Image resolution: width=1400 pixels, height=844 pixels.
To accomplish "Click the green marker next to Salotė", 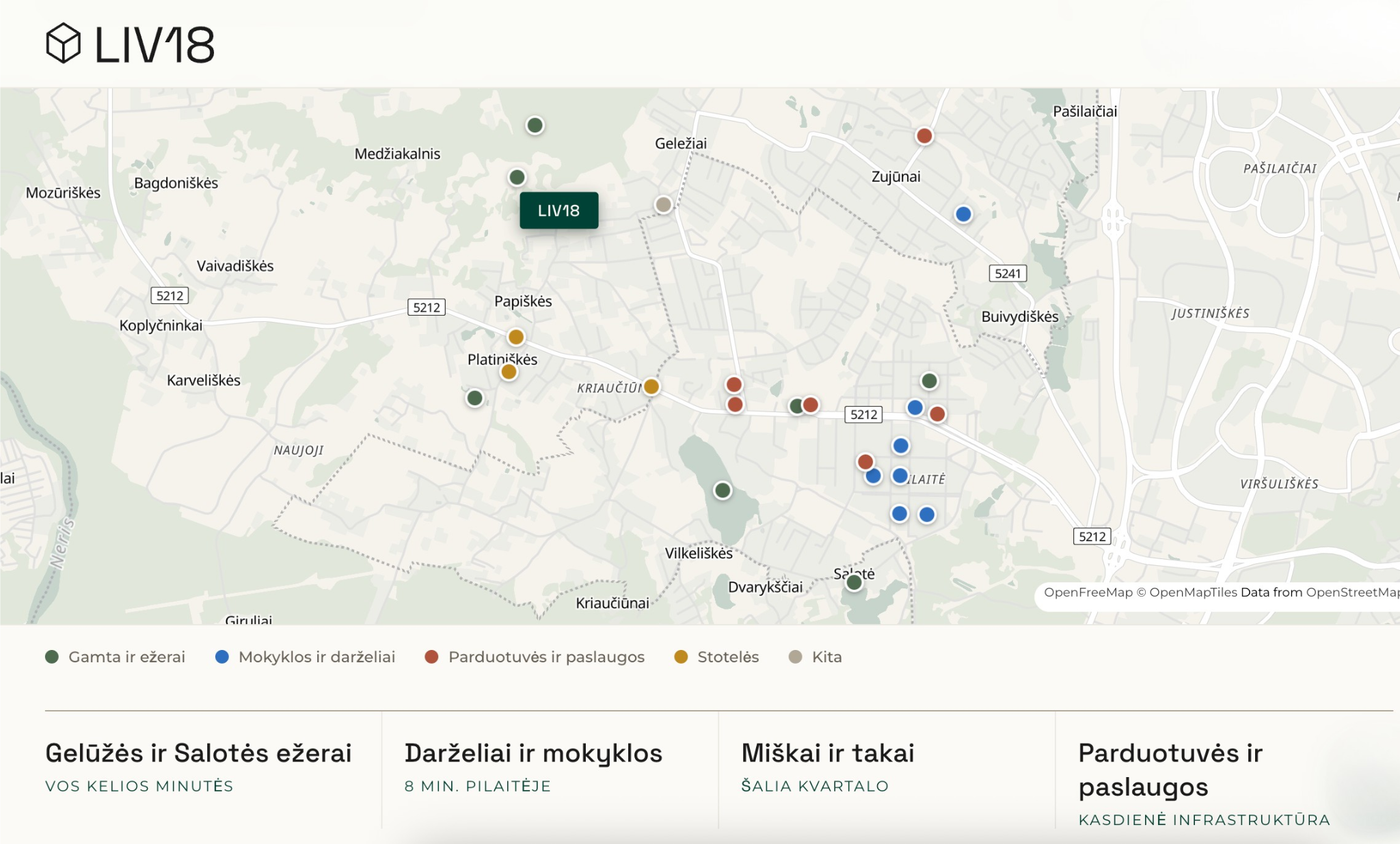I will coord(854,582).
